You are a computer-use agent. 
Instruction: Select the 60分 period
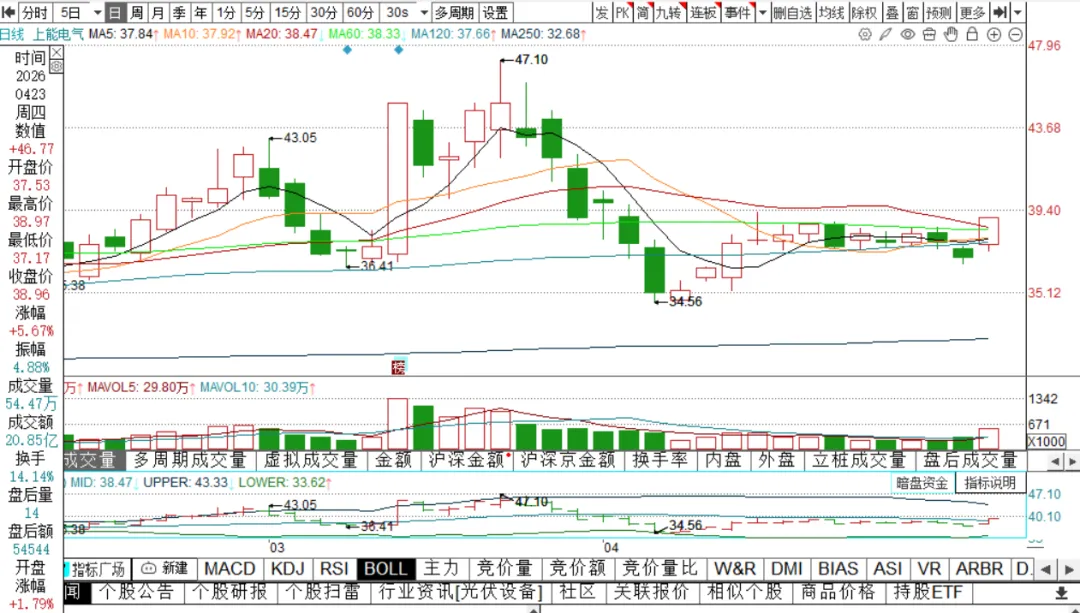360,12
